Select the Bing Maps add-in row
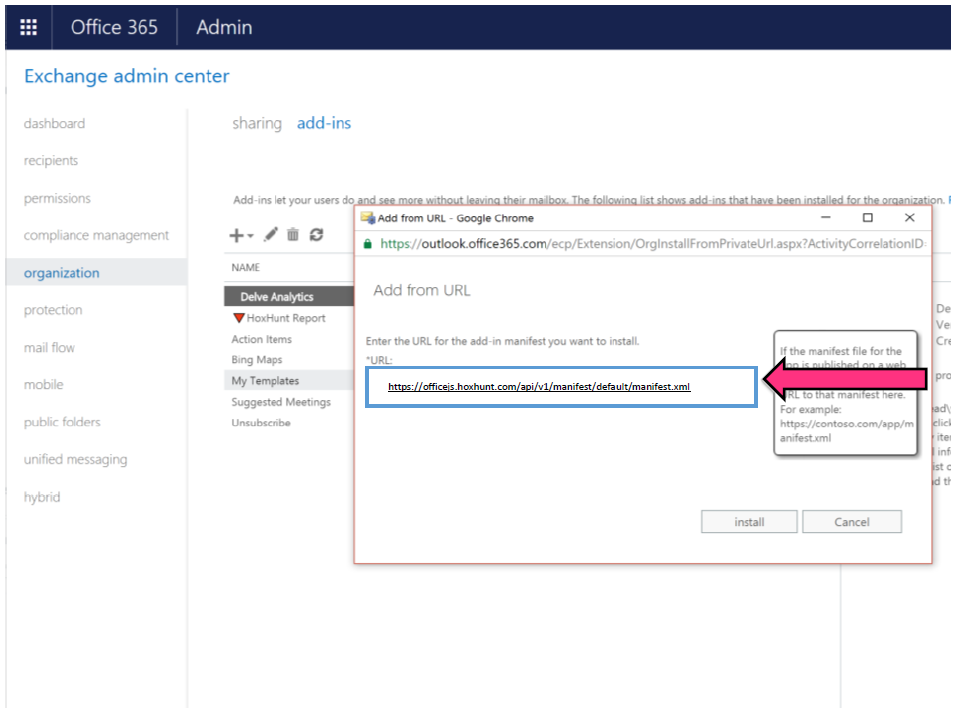 288,360
